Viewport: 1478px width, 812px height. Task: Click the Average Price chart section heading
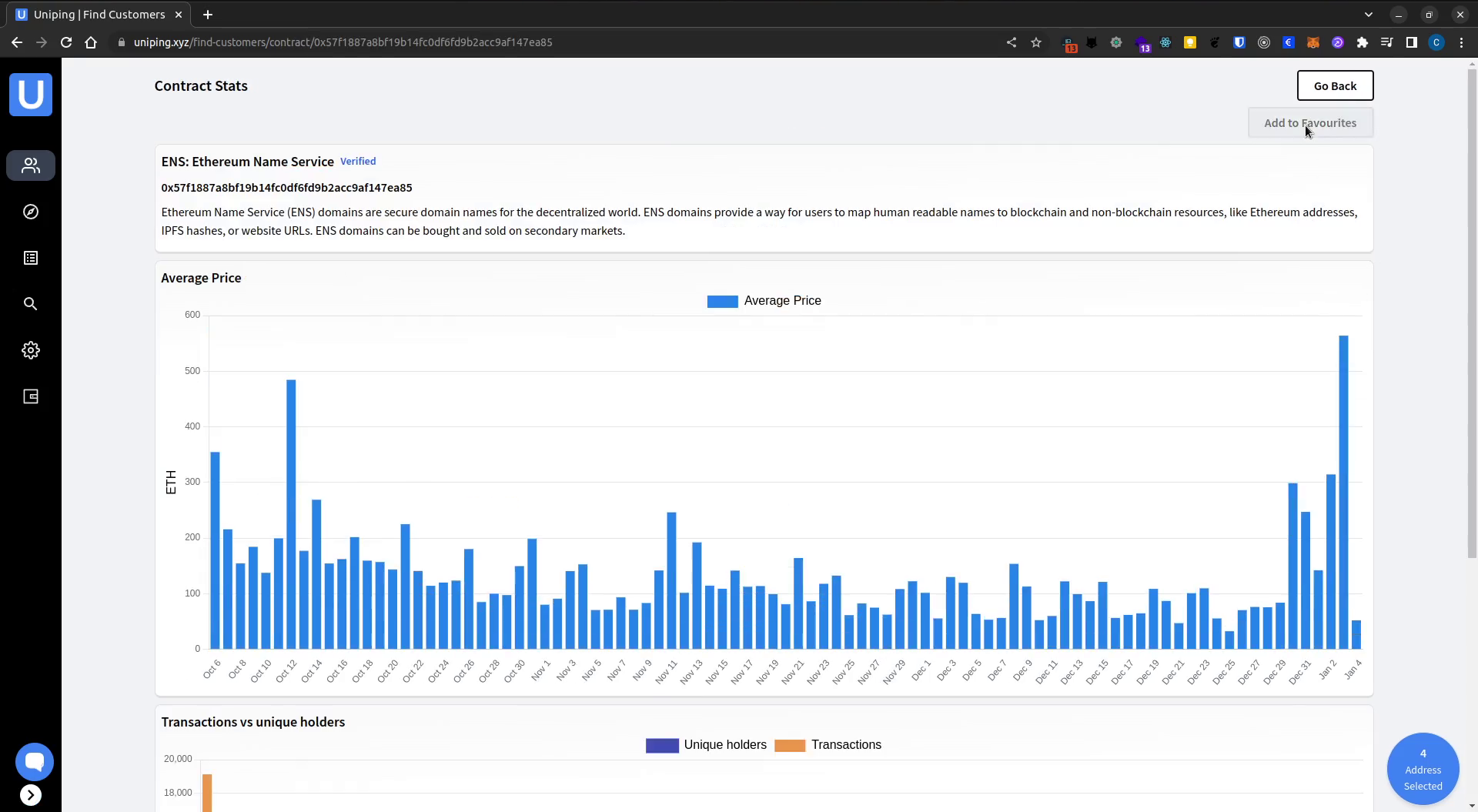201,278
